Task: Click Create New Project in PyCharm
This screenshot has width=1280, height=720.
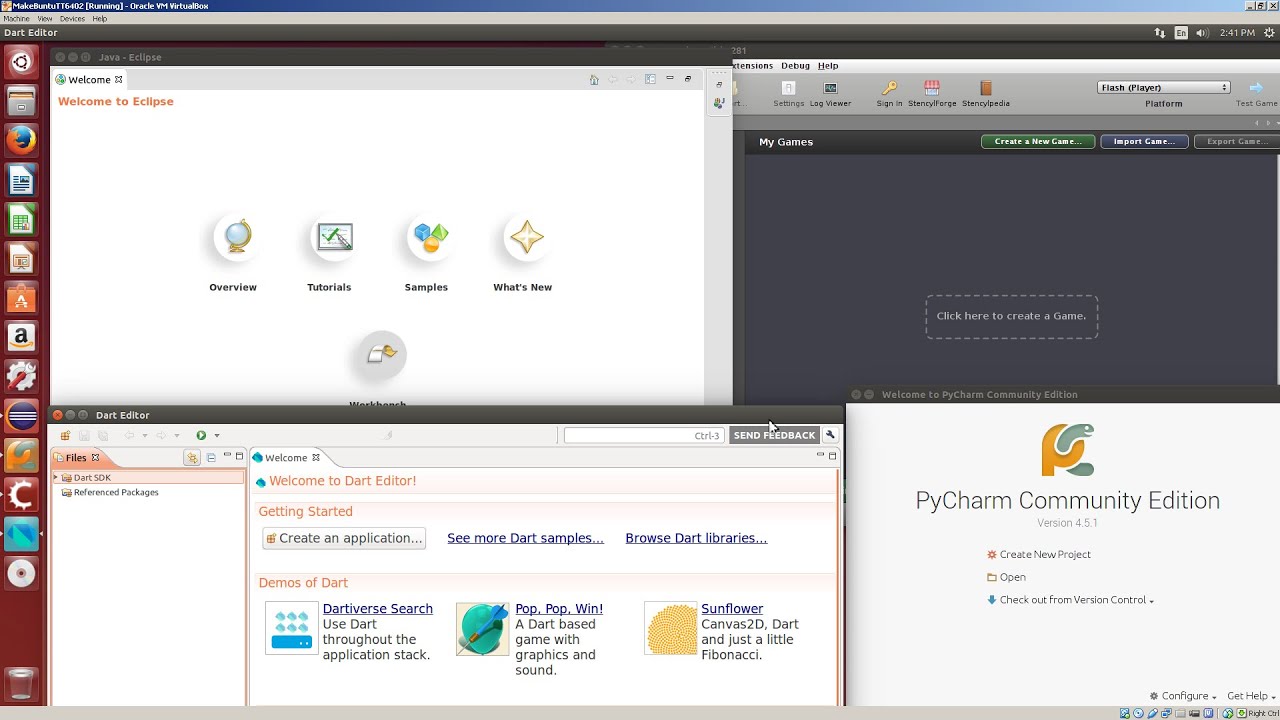Action: tap(1039, 554)
